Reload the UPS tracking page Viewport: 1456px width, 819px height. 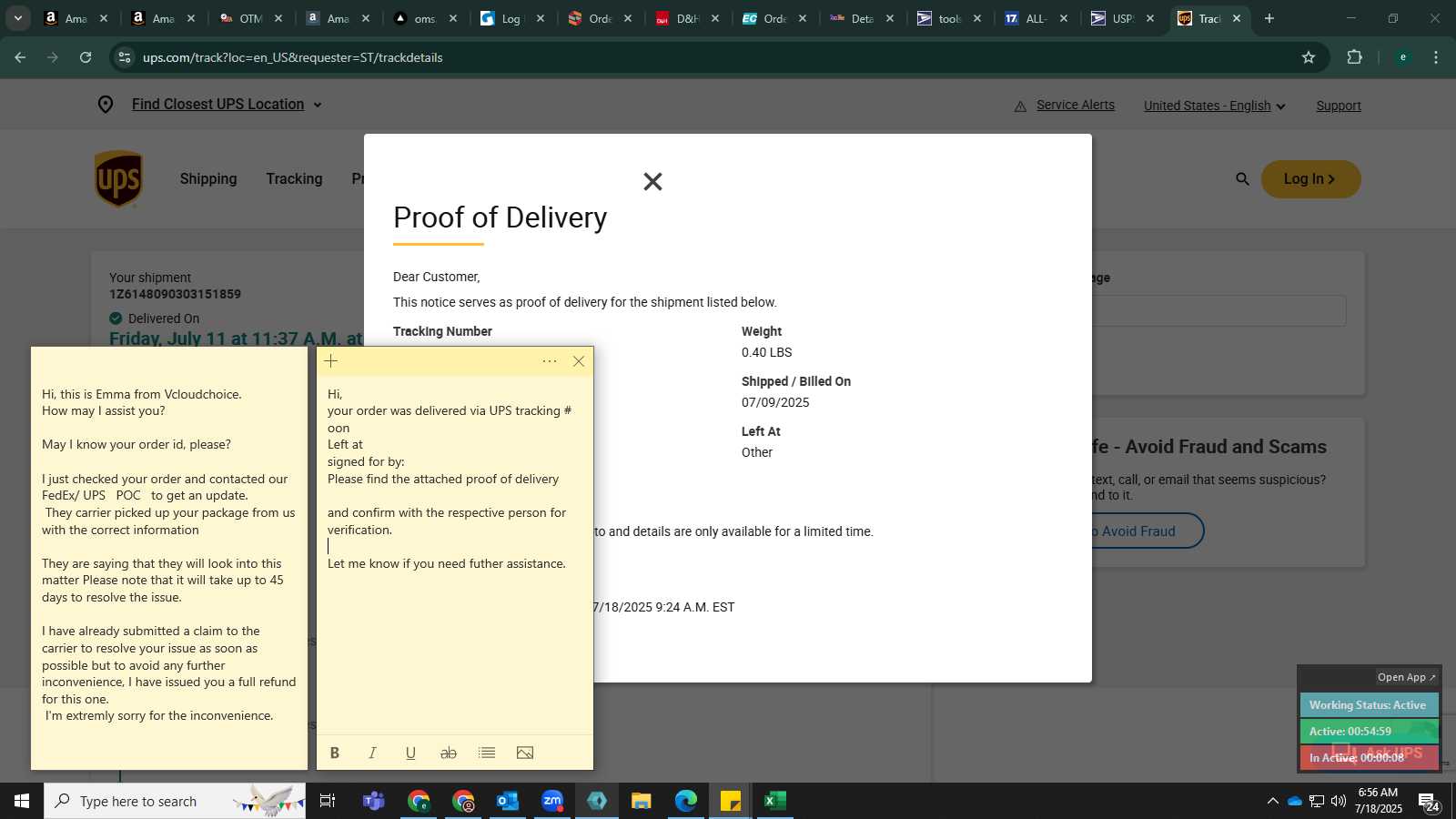[86, 57]
